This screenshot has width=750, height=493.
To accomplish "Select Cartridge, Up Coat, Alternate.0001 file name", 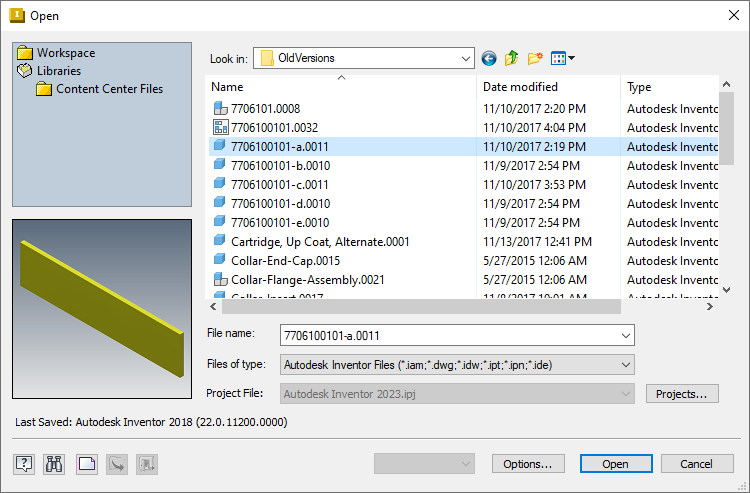I will click(320, 242).
